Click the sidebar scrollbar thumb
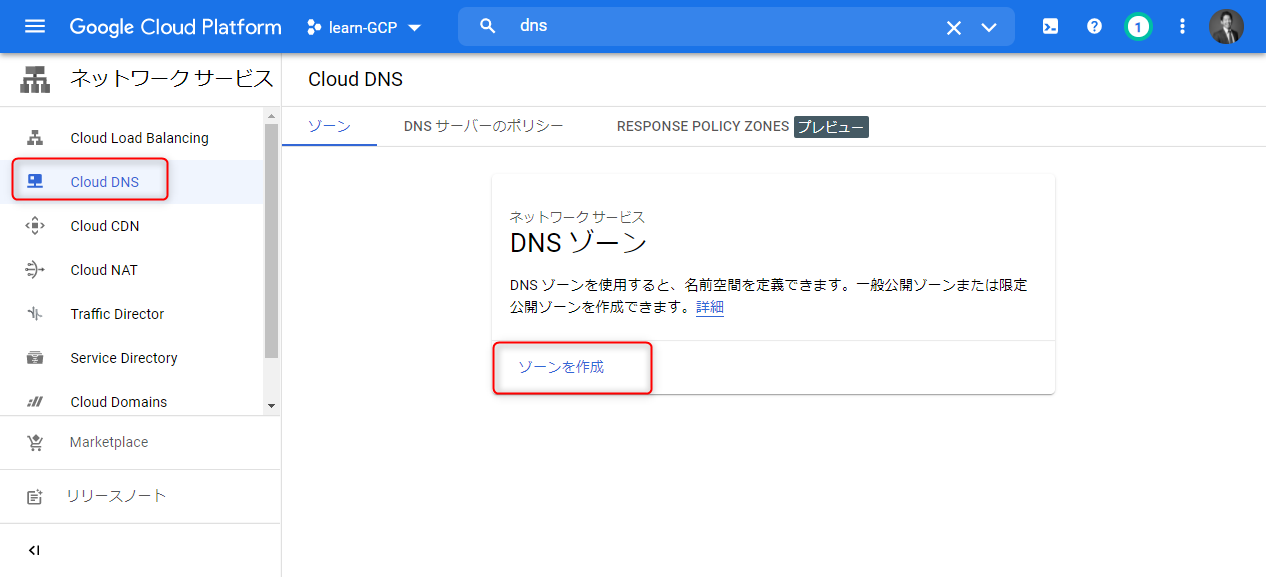Screen dimensions: 1266x577 pyautogui.click(x=271, y=241)
